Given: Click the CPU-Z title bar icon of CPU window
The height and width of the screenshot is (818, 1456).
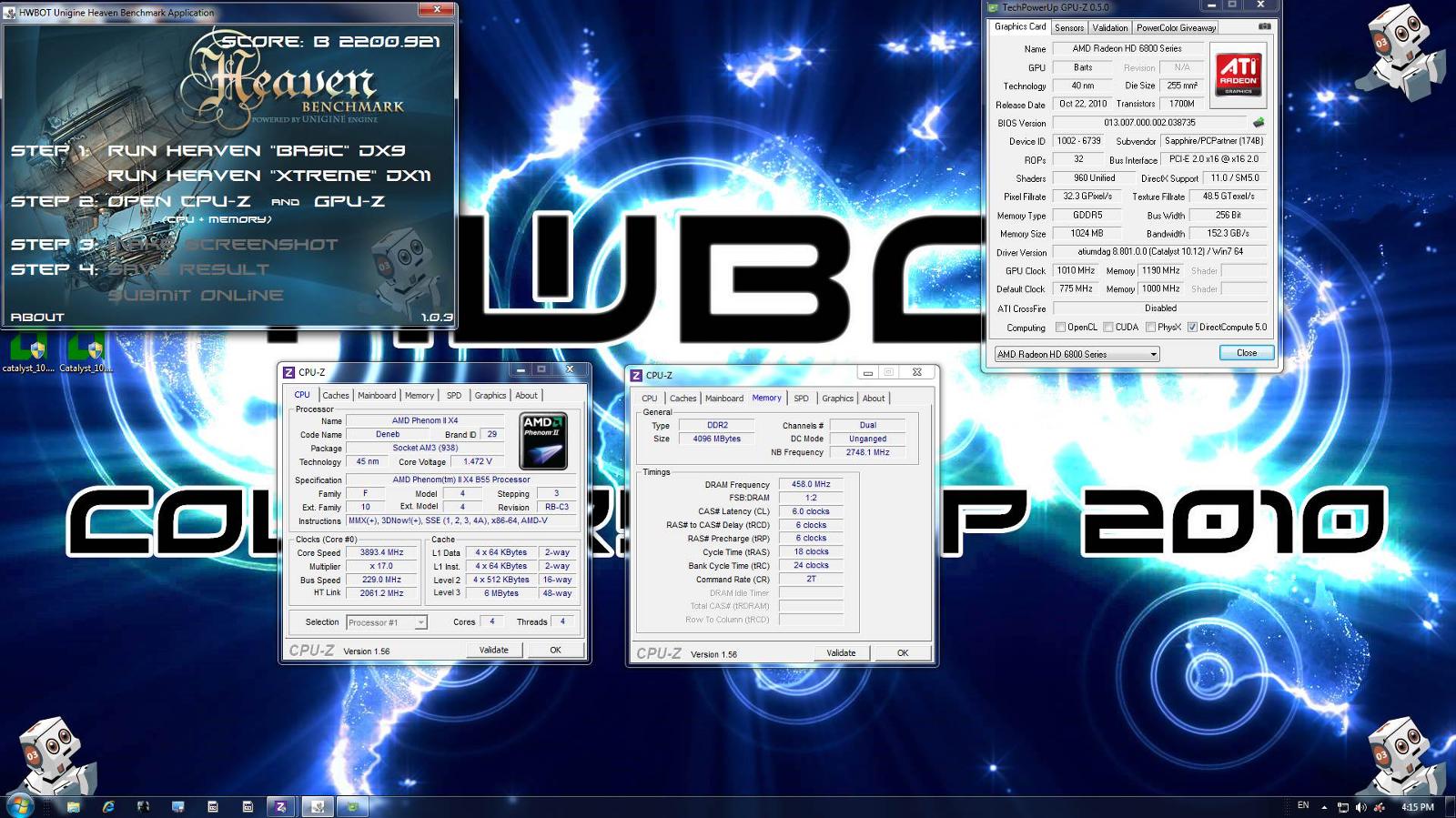Looking at the screenshot, I should [x=288, y=372].
